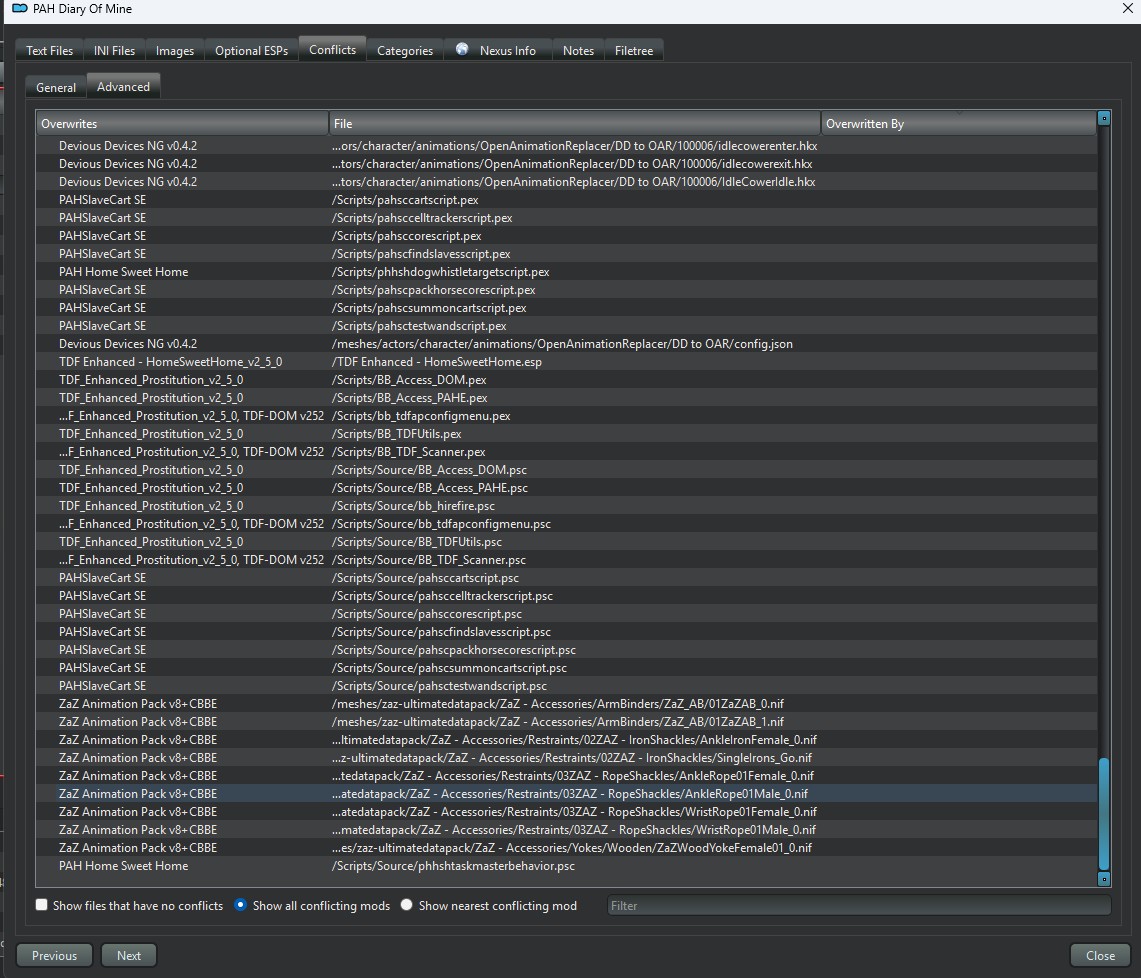Select the idlecowerenter.hkx row
Image resolution: width=1141 pixels, height=978 pixels.
[x=567, y=146]
